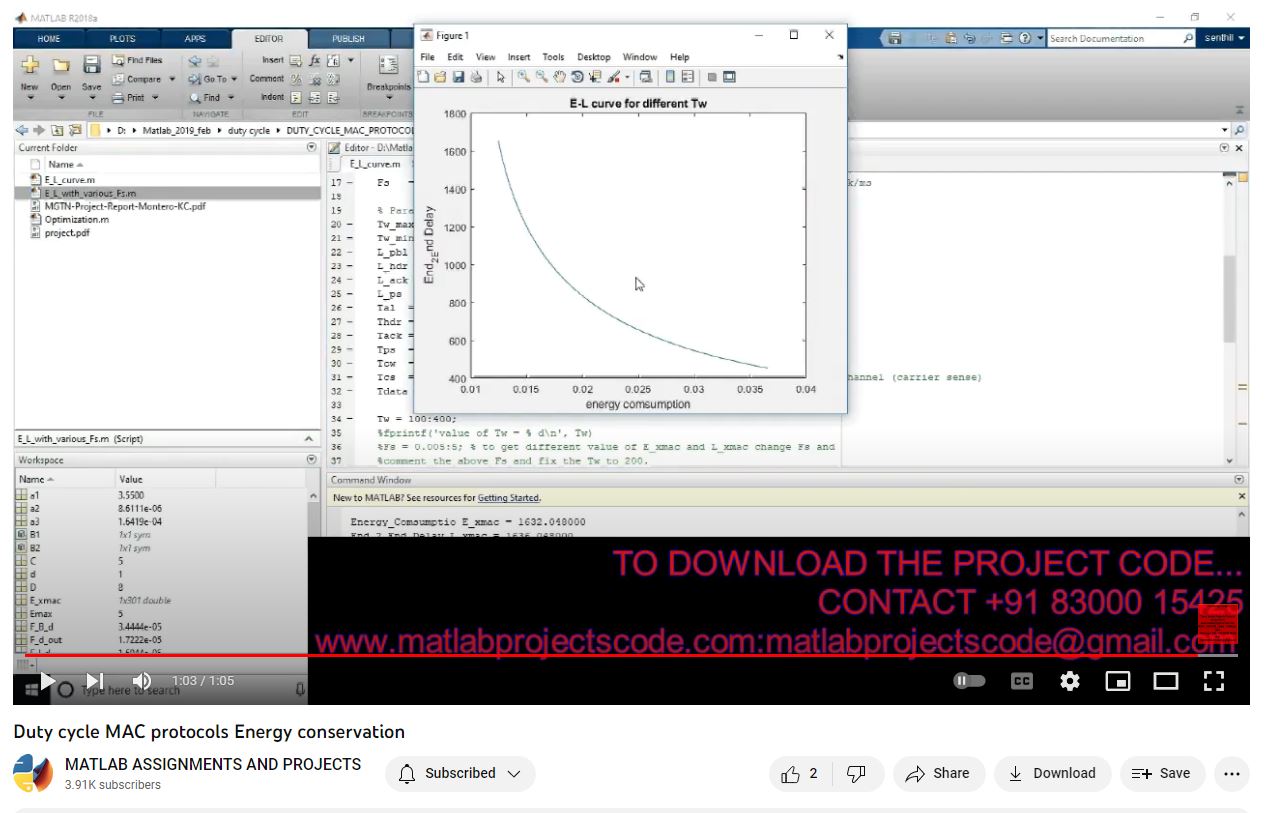The image size is (1265, 813).
Task: Switch to the PLOTS ribbon tab
Action: coord(122,39)
